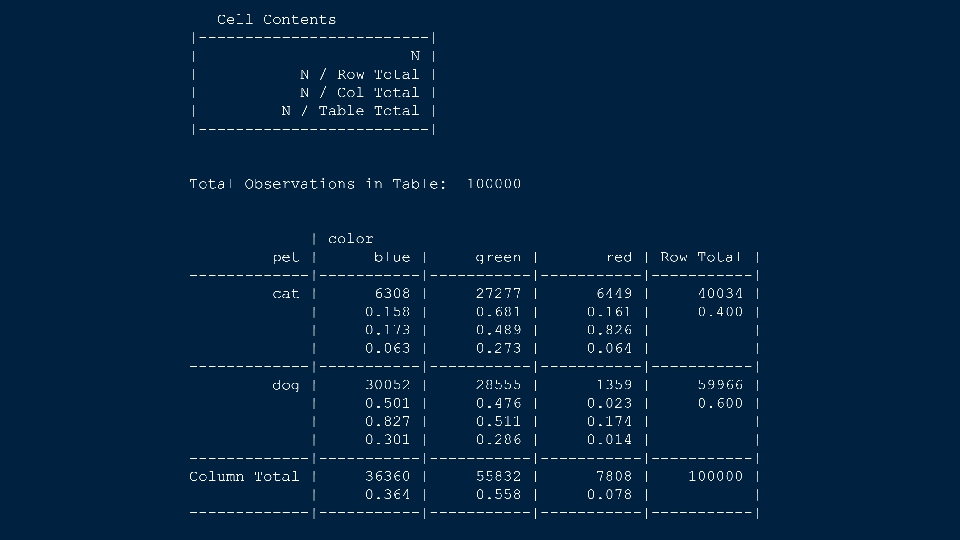960x540 pixels.
Task: Click the "blue" column header
Action: [x=391, y=257]
